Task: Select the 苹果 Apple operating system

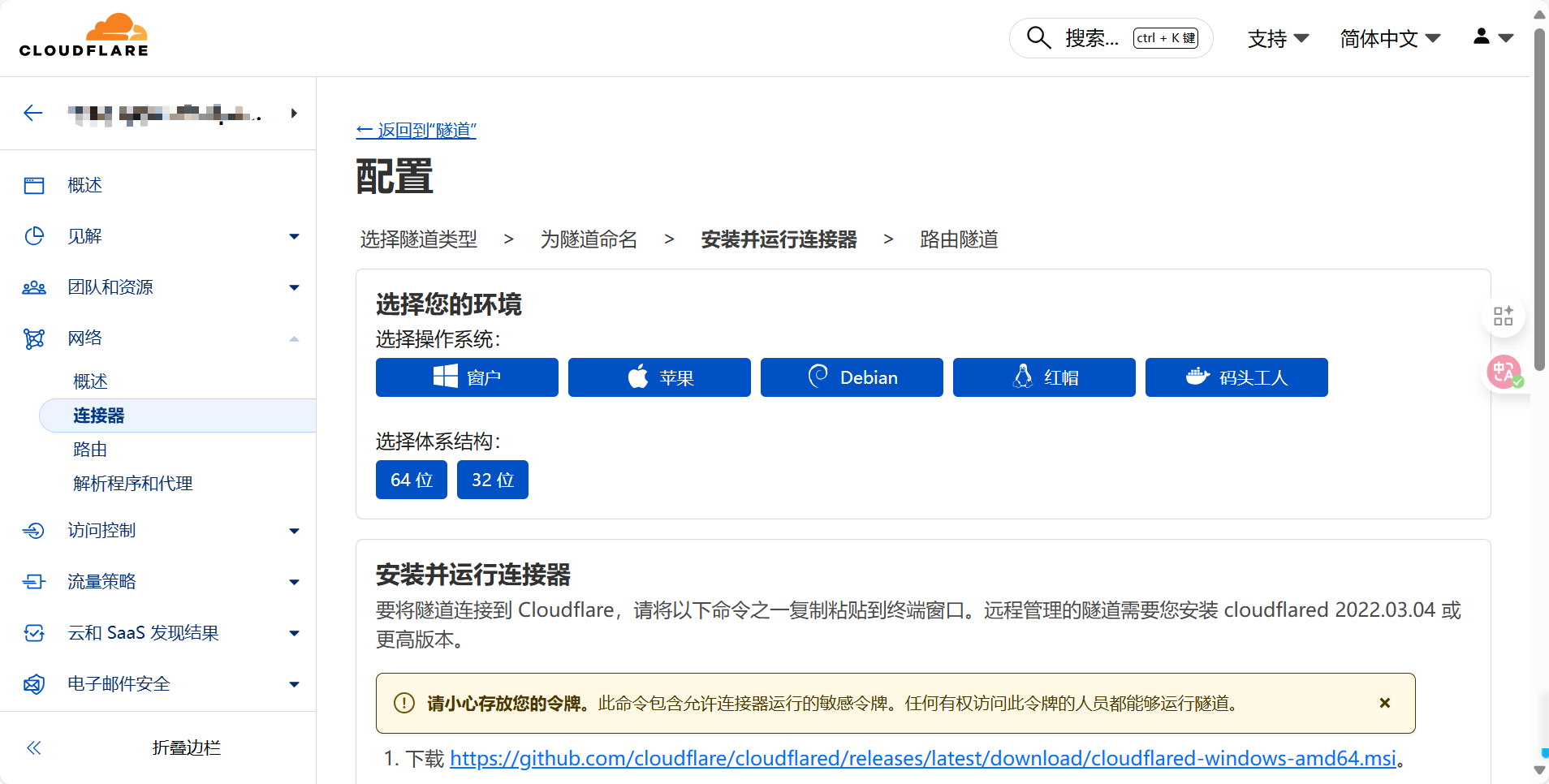Action: click(659, 377)
